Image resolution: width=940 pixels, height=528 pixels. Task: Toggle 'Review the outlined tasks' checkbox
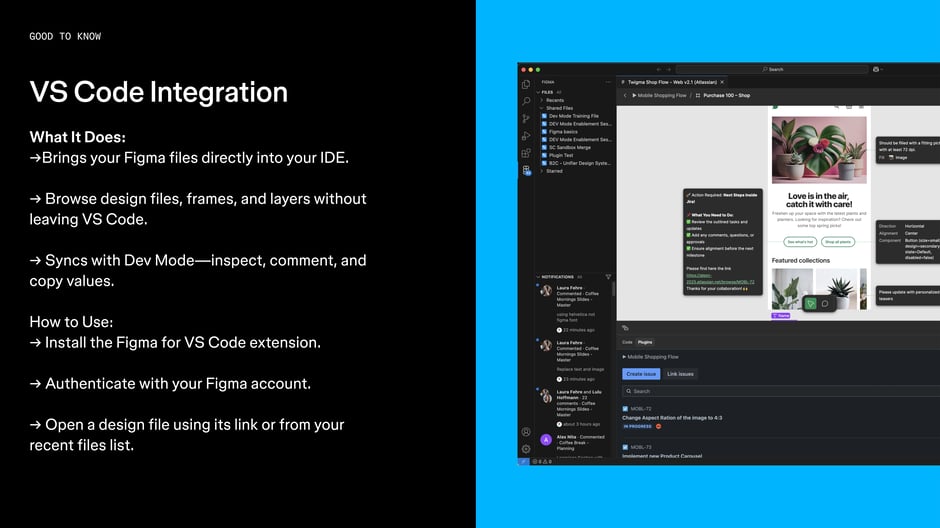coord(688,222)
